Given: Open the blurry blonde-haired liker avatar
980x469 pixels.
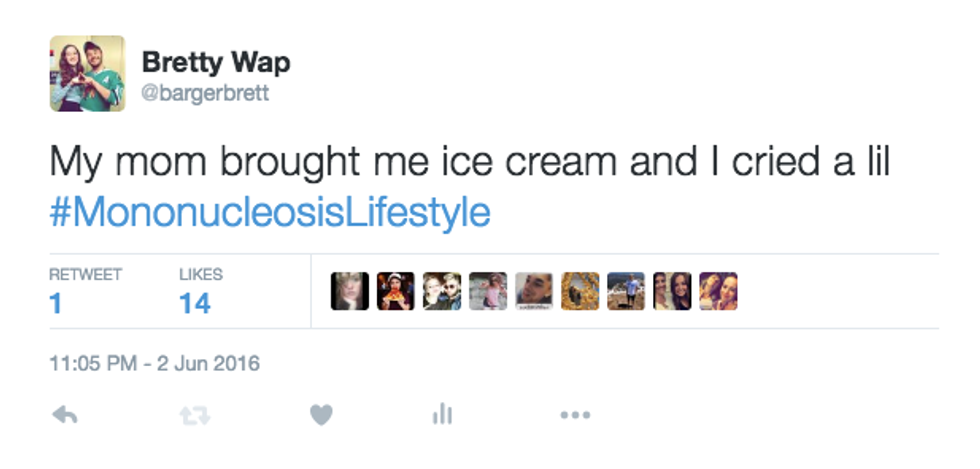Looking at the screenshot, I should pyautogui.click(x=350, y=291).
